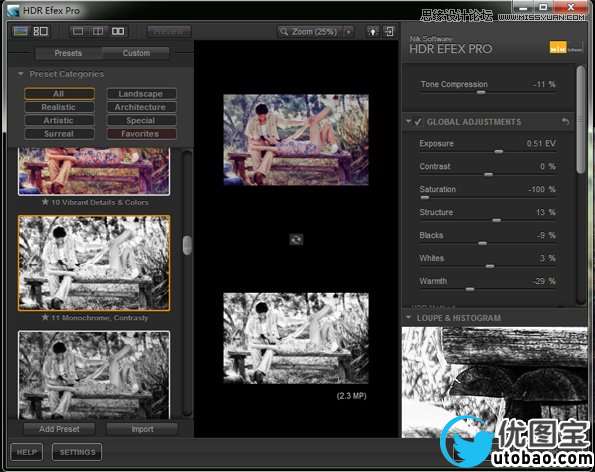Select the Architecture preset category
The height and width of the screenshot is (472, 595).
141,107
